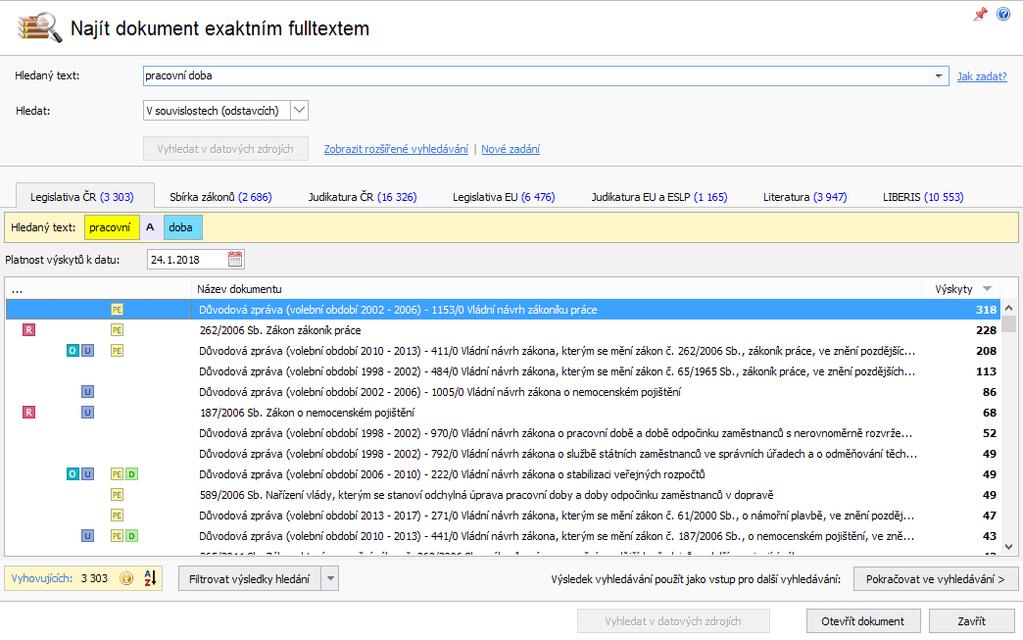The height and width of the screenshot is (640, 1023).
Task: Click the PE icon in 589/2006 Sb. row
Action: click(117, 495)
